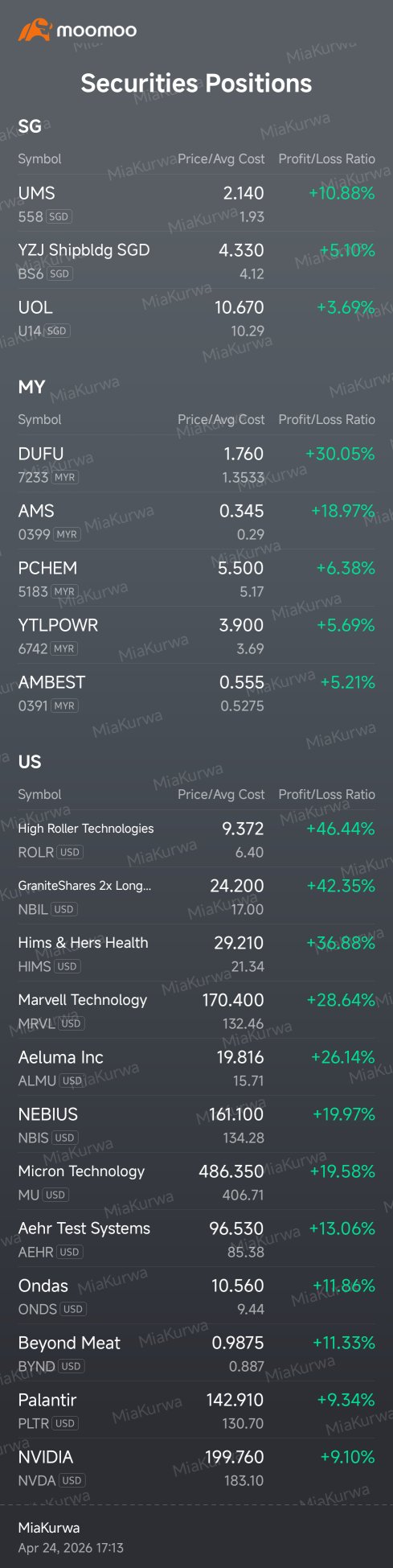Screen dimensions: 393x1568
Task: Select the US market section heading
Action: [30, 762]
